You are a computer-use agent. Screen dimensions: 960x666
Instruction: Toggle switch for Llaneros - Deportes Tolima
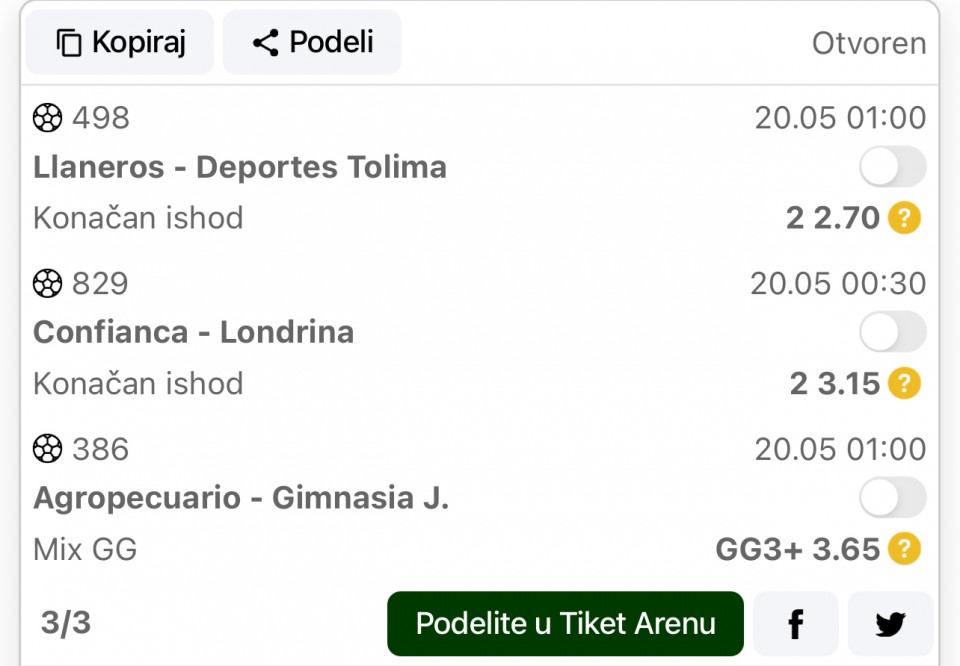pos(893,166)
